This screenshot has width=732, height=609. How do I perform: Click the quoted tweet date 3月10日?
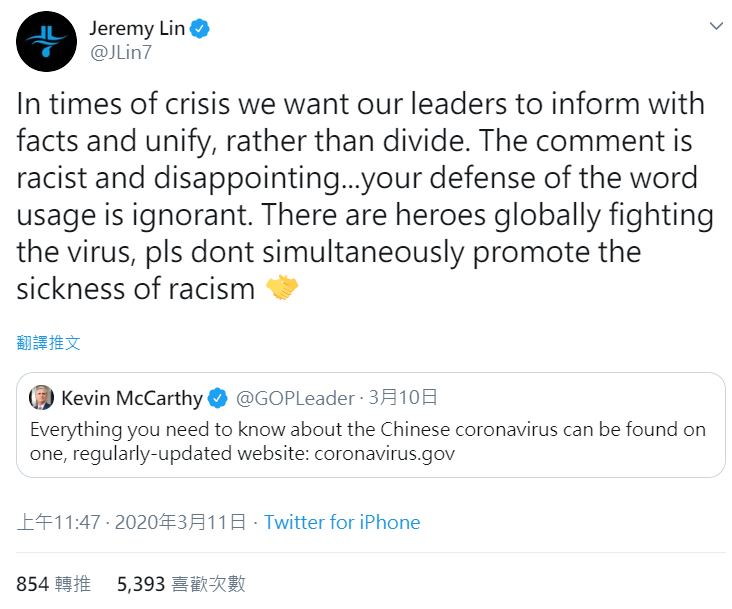pyautogui.click(x=403, y=398)
